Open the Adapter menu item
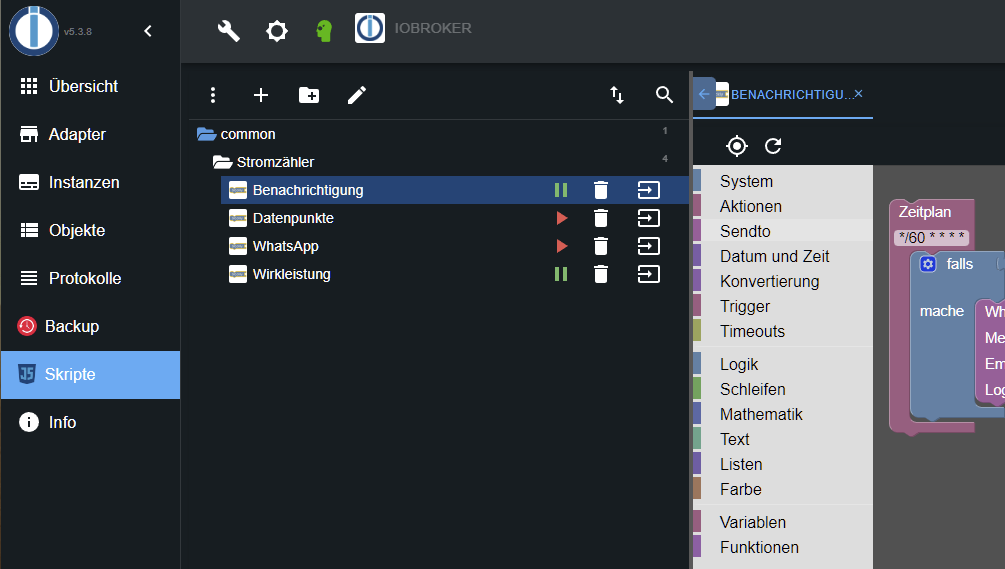This screenshot has width=1005, height=569. coord(77,134)
